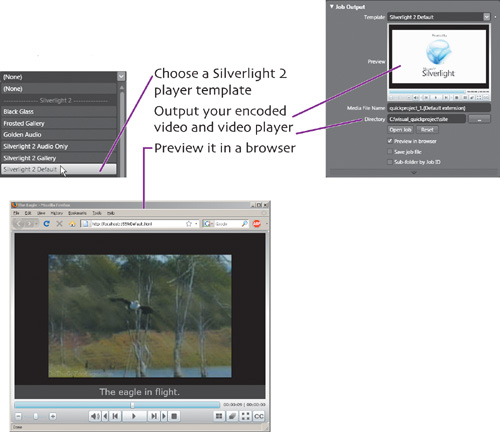Click the Directory path field

tap(426, 119)
